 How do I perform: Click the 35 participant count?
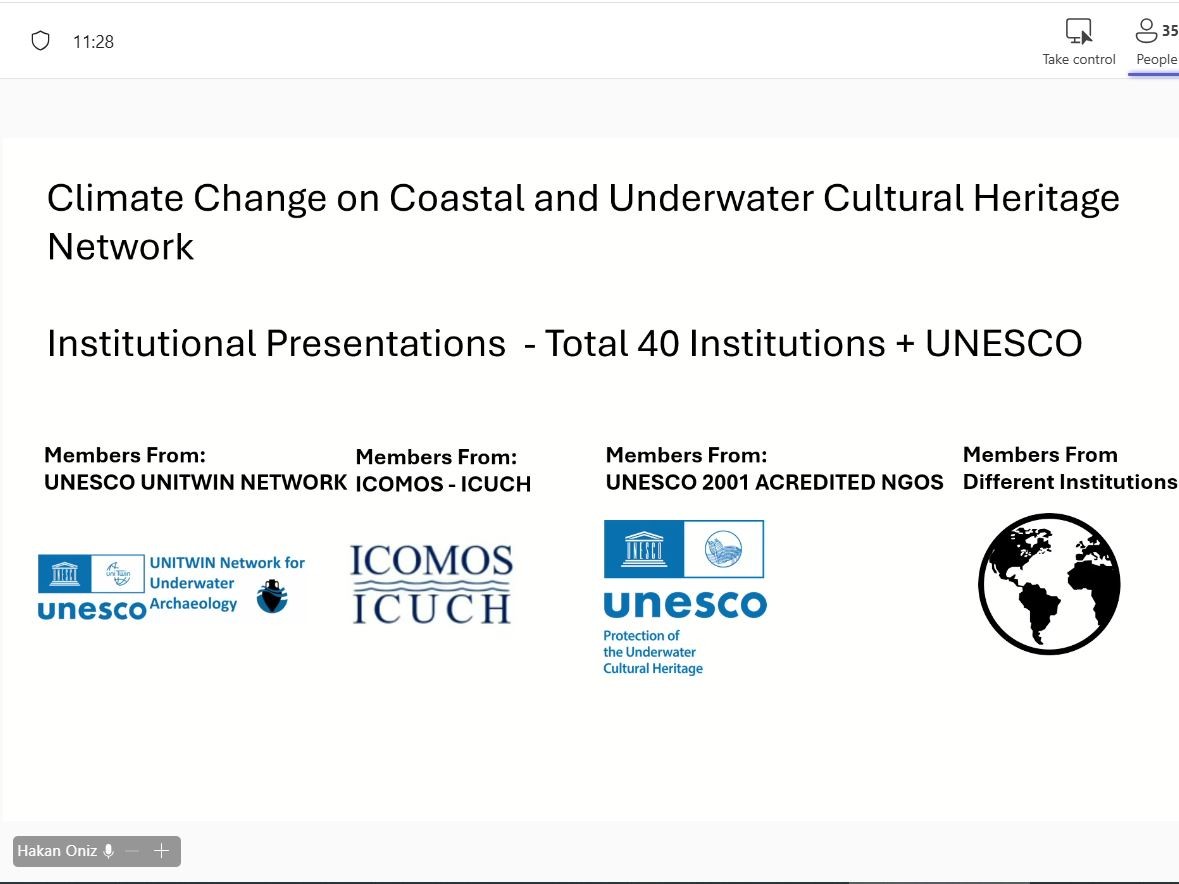1169,31
